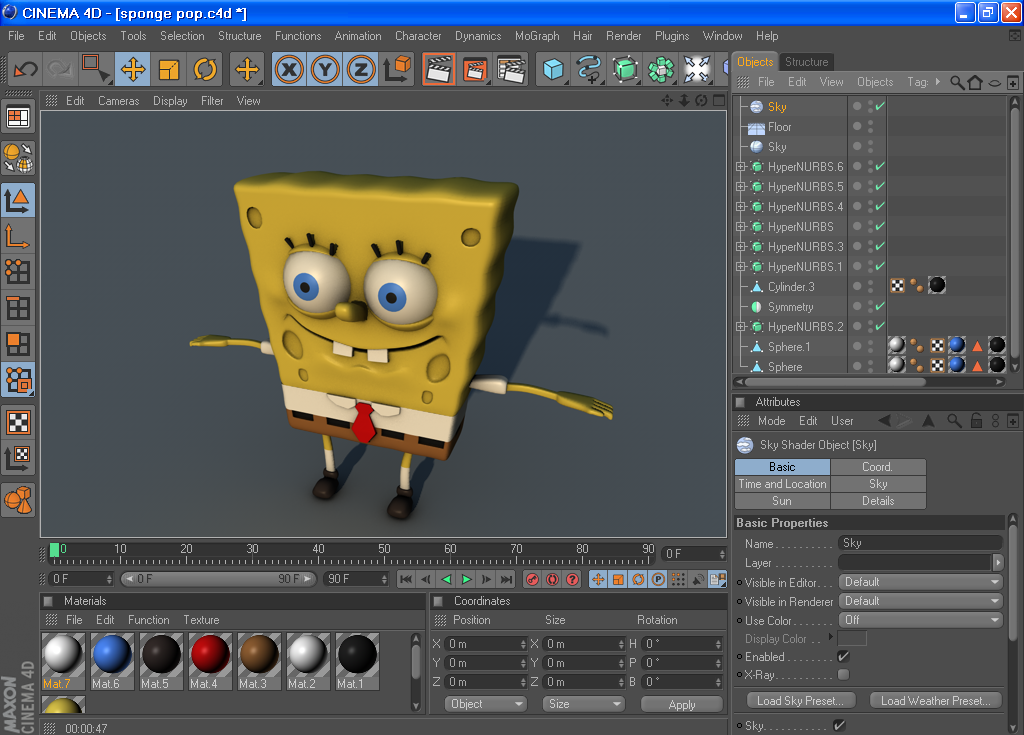
Task: Toggle enable checkmark of top Sky object
Action: [880, 106]
